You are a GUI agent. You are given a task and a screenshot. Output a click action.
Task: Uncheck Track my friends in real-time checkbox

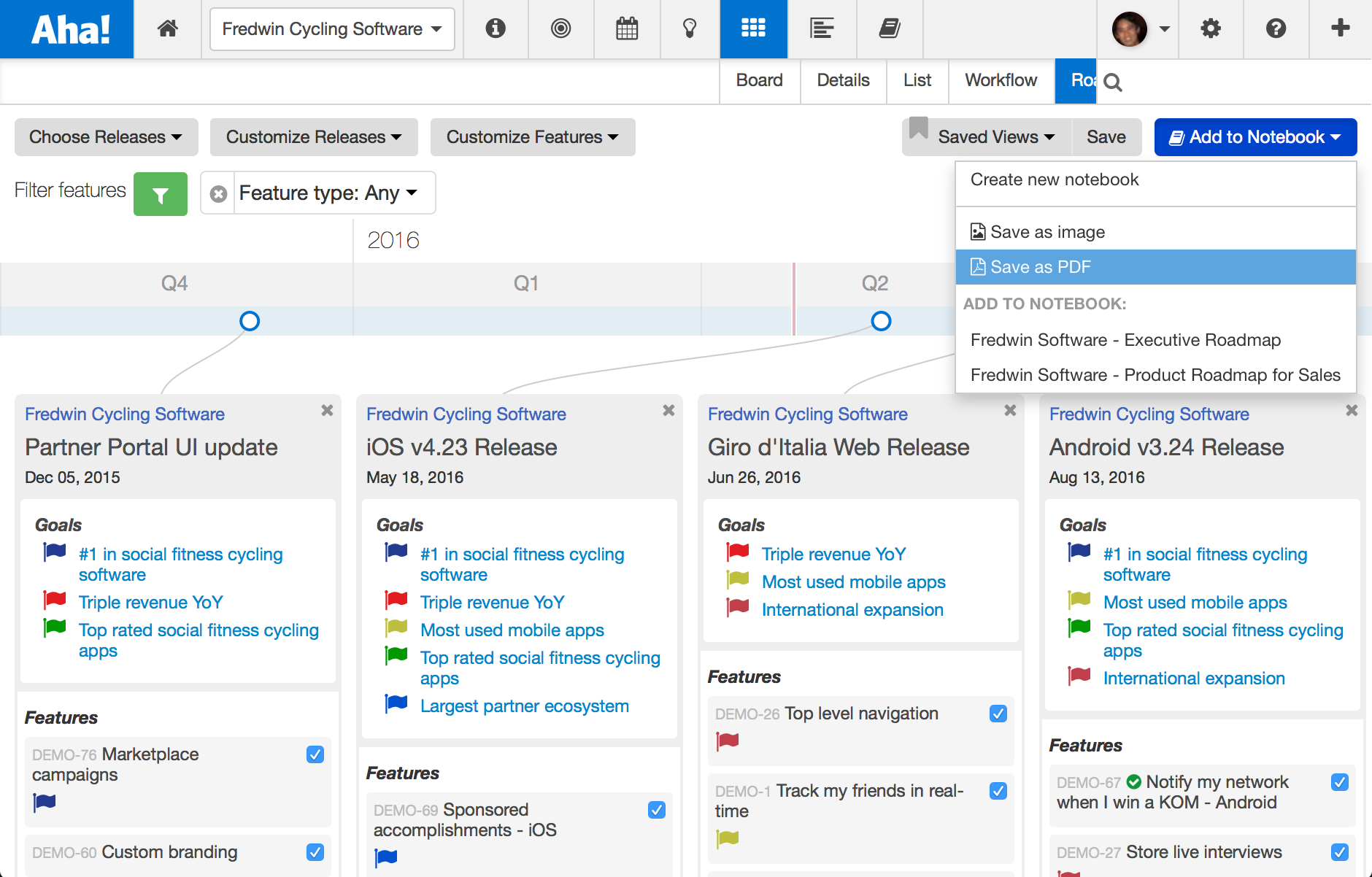[998, 791]
